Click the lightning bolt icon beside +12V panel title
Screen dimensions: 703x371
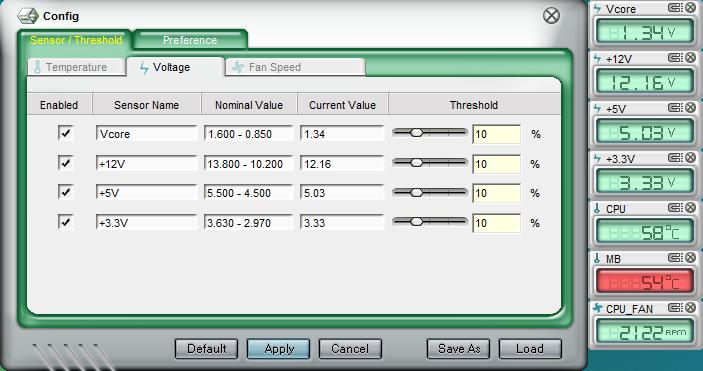597,59
